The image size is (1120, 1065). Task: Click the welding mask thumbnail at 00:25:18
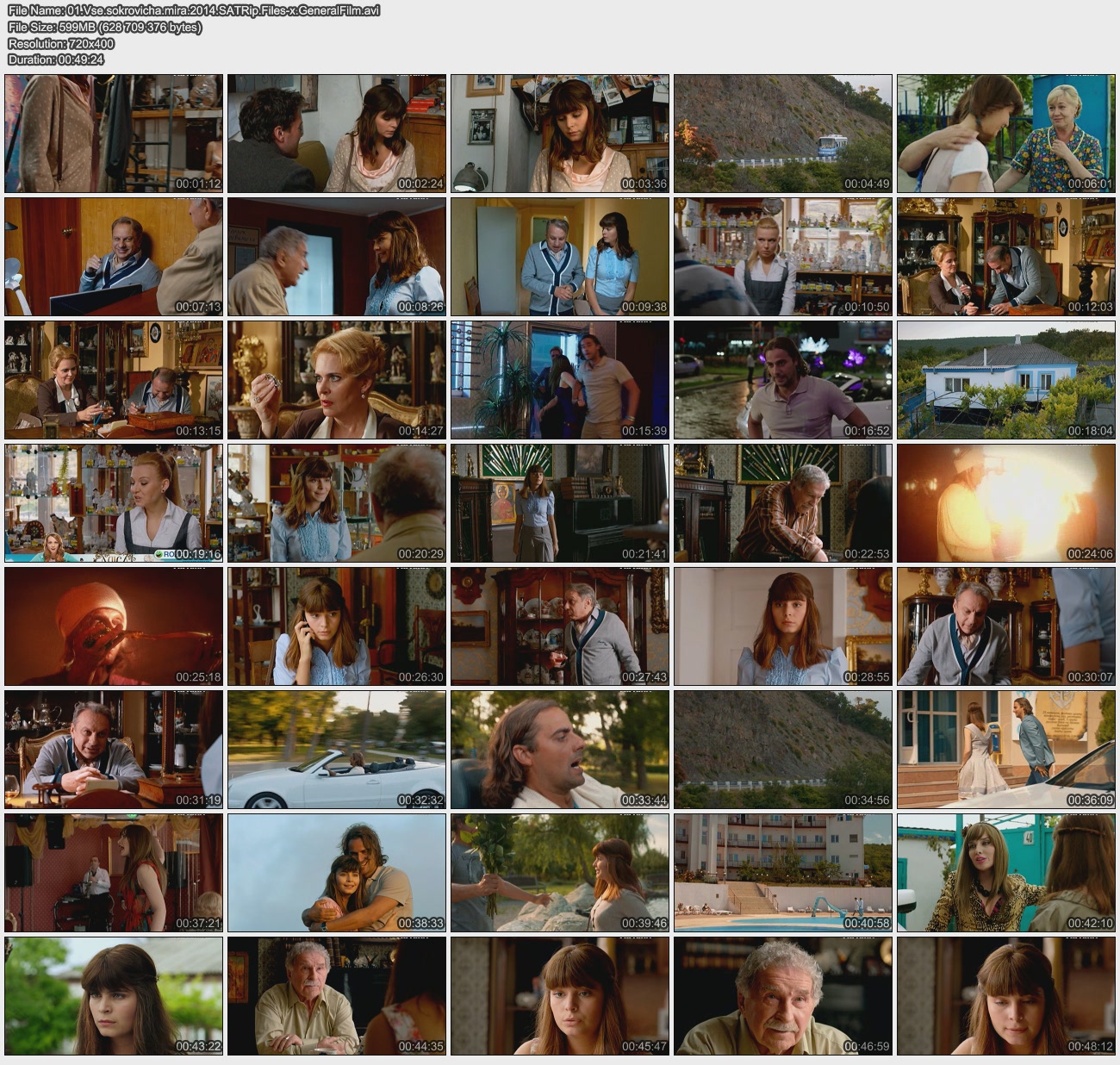point(114,626)
